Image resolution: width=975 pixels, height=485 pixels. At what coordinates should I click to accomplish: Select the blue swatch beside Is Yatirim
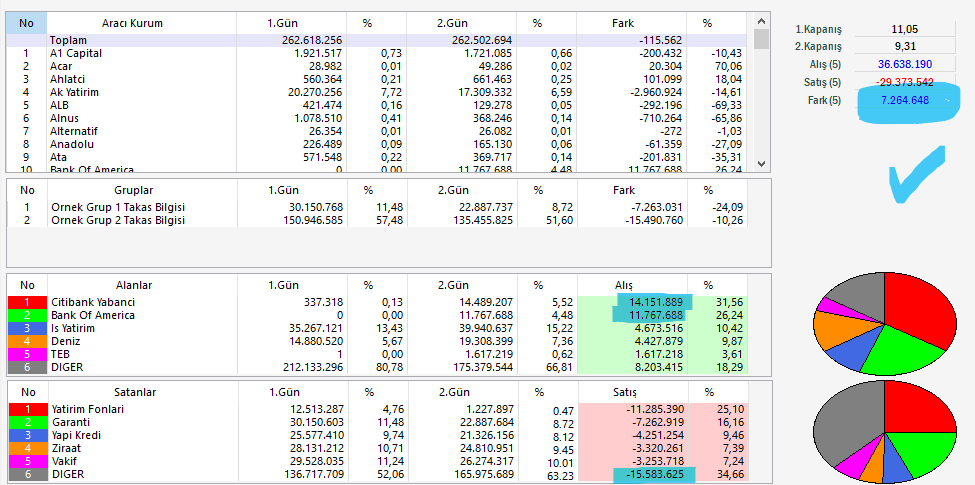27,328
